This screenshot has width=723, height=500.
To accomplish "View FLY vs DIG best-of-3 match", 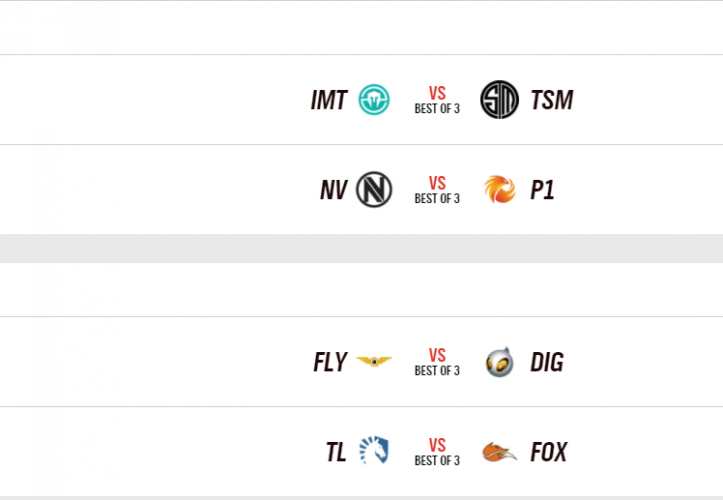I will click(437, 362).
